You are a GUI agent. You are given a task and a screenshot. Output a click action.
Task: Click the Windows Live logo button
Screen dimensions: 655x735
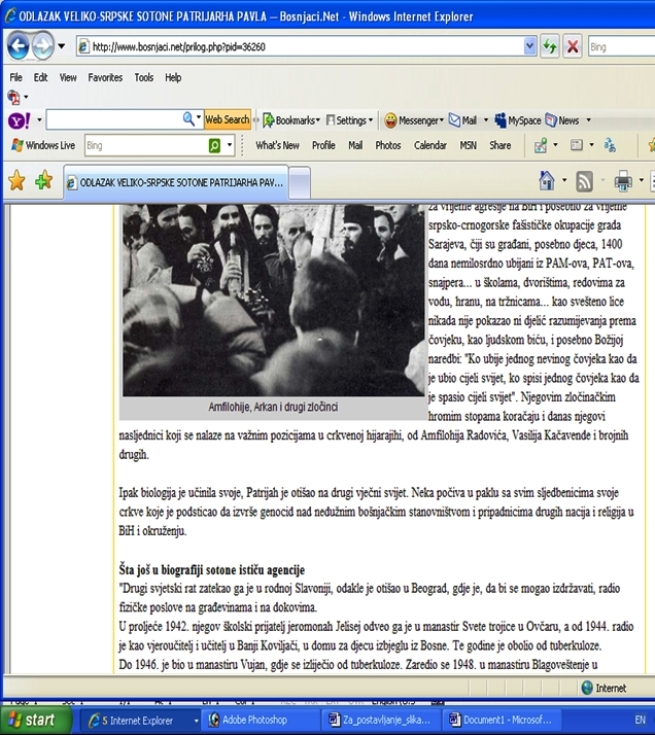43,145
